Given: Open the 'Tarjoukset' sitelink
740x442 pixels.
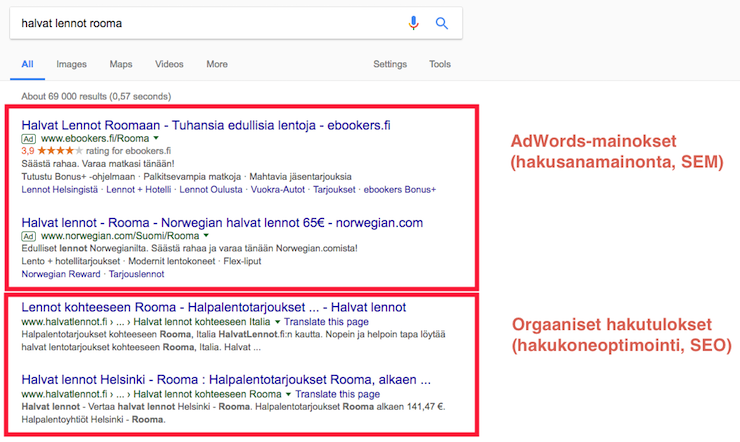Looking at the screenshot, I should pyautogui.click(x=334, y=190).
